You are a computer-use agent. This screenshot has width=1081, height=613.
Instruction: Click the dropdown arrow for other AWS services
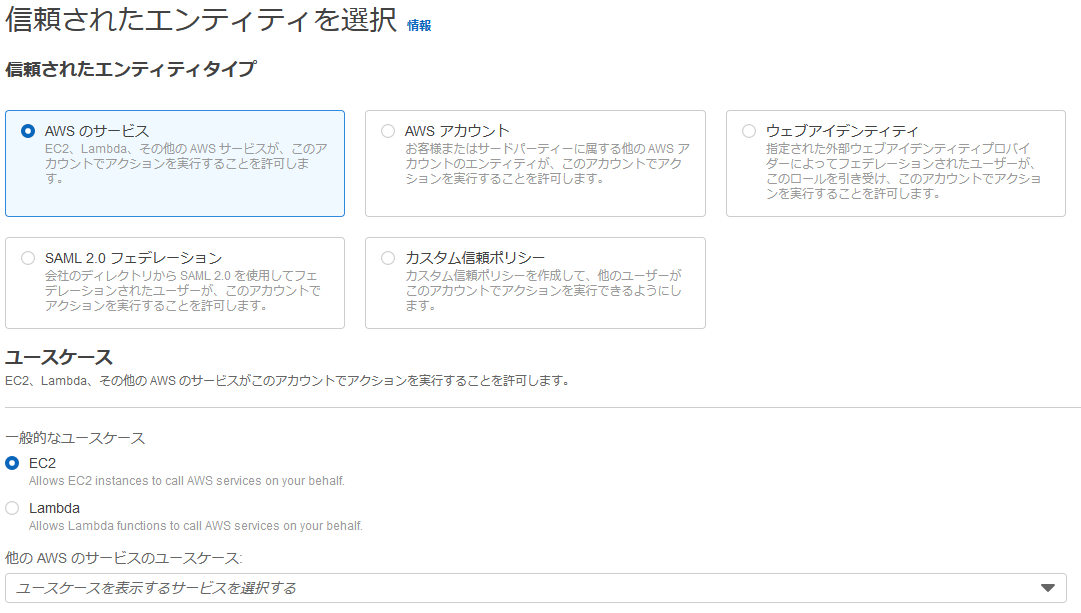tap(1048, 588)
